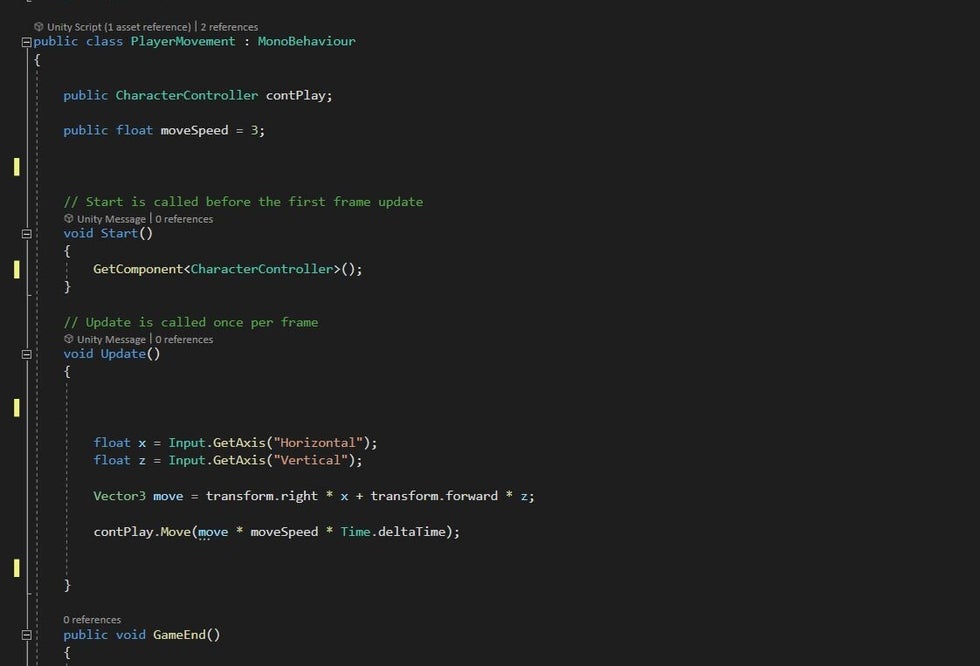
Task: Click the "Horizontal" string literal
Action: 318,443
